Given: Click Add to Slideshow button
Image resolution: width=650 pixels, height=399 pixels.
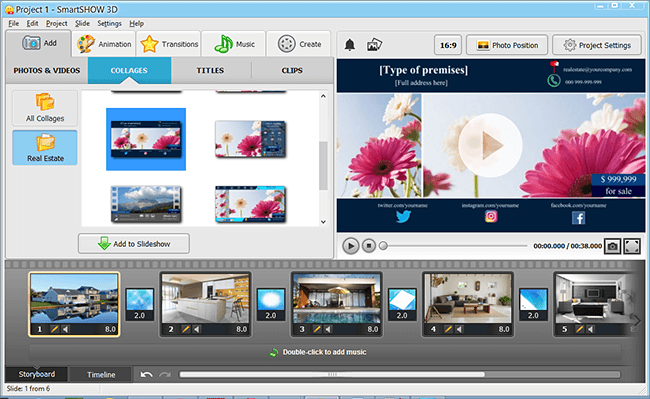Looking at the screenshot, I should [134, 244].
